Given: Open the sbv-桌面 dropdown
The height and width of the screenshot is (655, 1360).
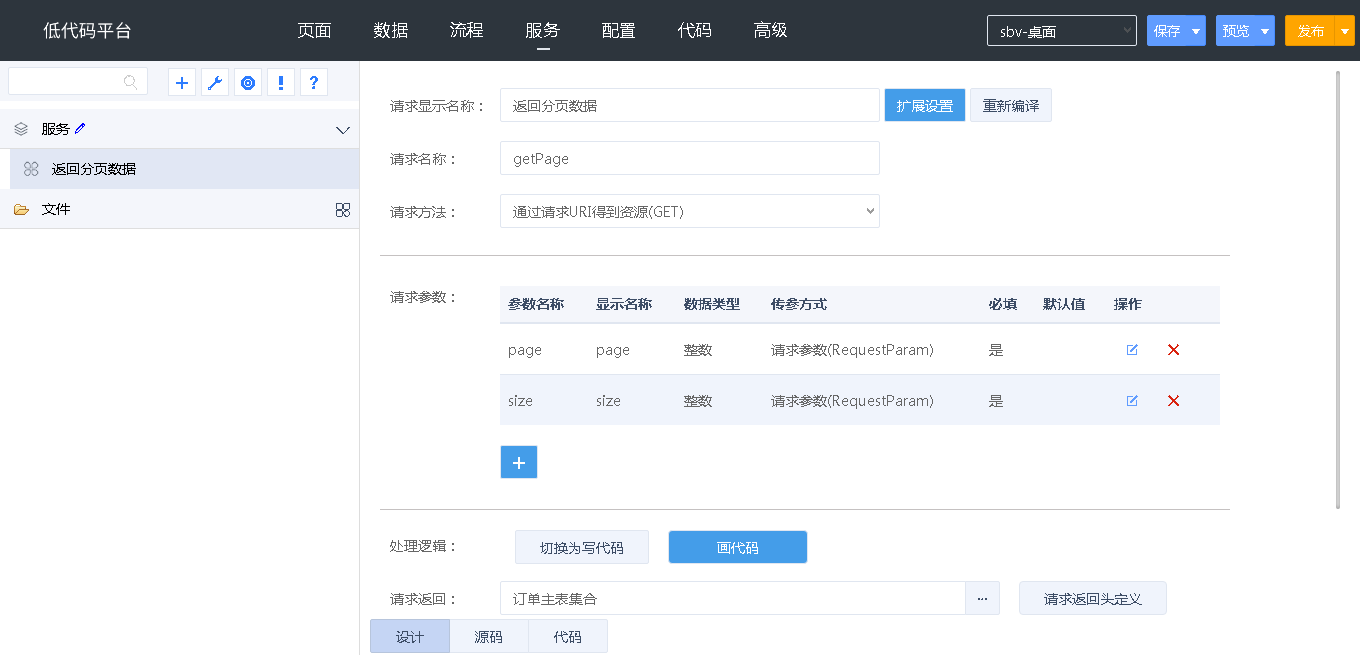Looking at the screenshot, I should pos(1061,31).
